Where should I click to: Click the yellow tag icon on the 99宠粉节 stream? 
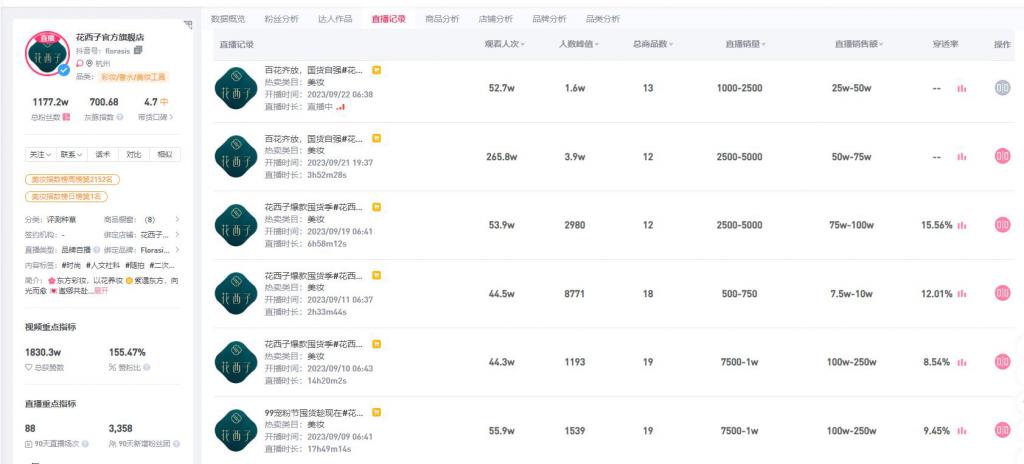[x=377, y=412]
